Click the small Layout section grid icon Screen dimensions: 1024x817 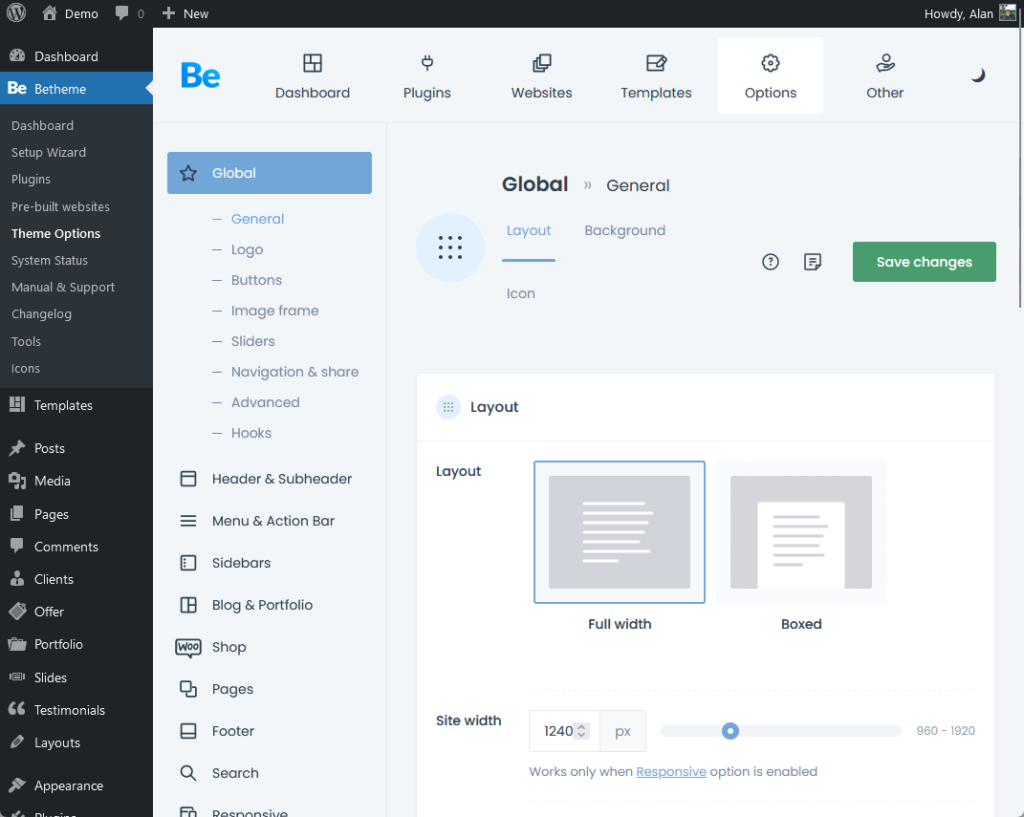coord(448,407)
